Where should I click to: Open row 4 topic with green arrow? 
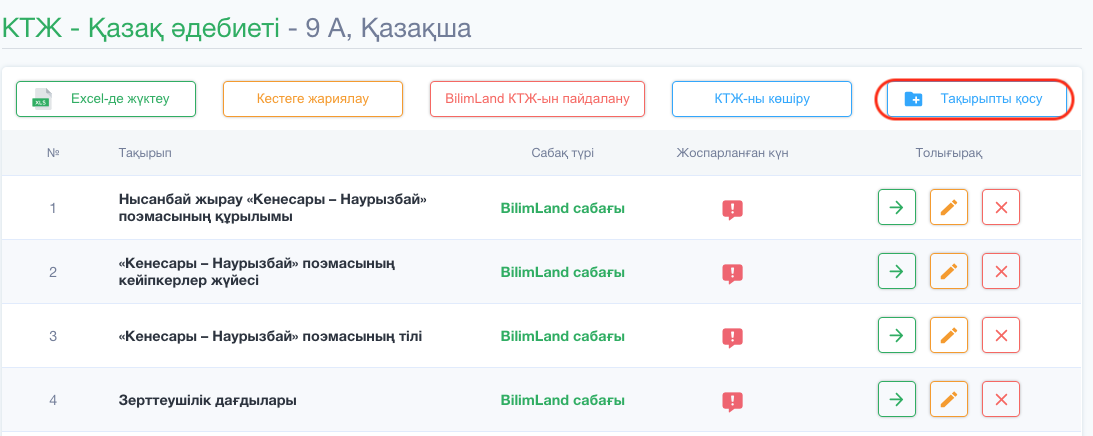[x=897, y=400]
